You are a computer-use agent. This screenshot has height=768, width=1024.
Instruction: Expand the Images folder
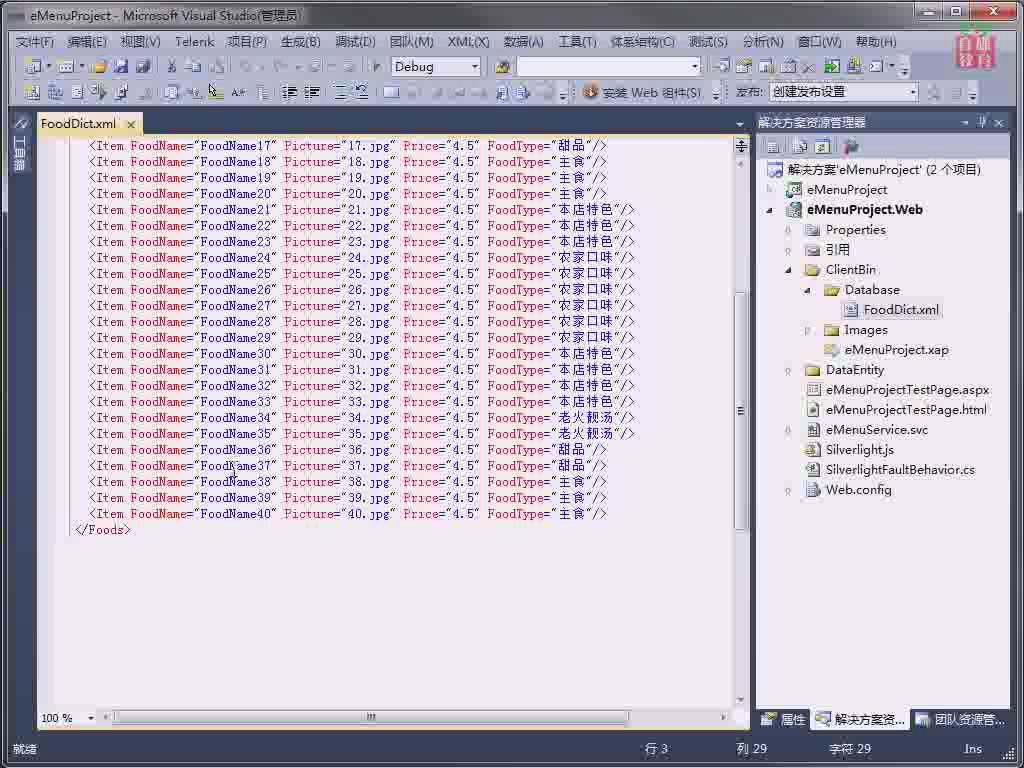(808, 330)
